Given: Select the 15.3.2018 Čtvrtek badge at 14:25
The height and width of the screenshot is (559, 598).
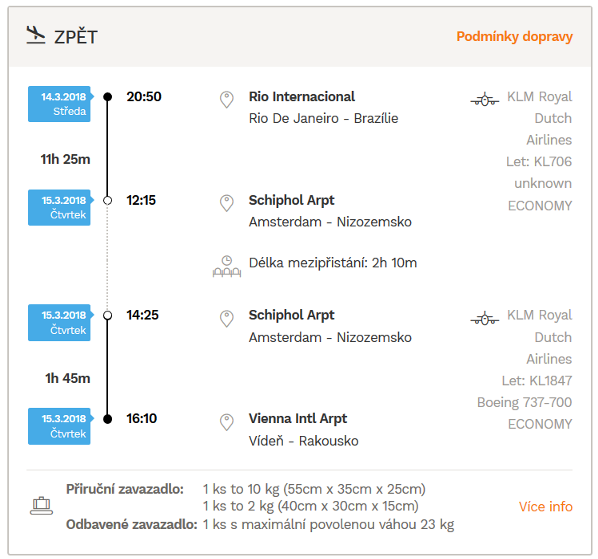Looking at the screenshot, I should (60, 323).
